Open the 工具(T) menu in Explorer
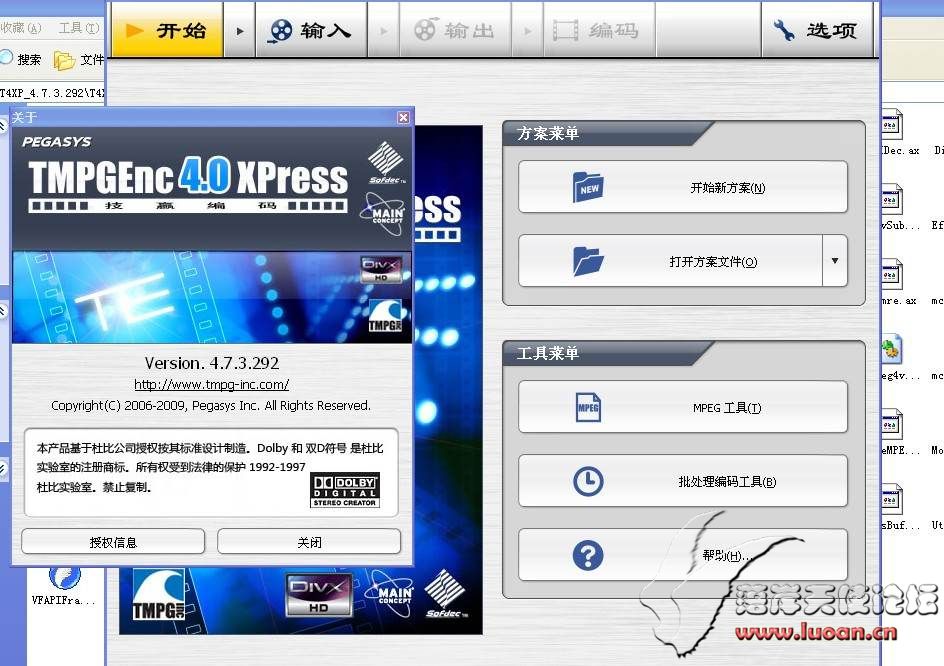 coord(79,28)
